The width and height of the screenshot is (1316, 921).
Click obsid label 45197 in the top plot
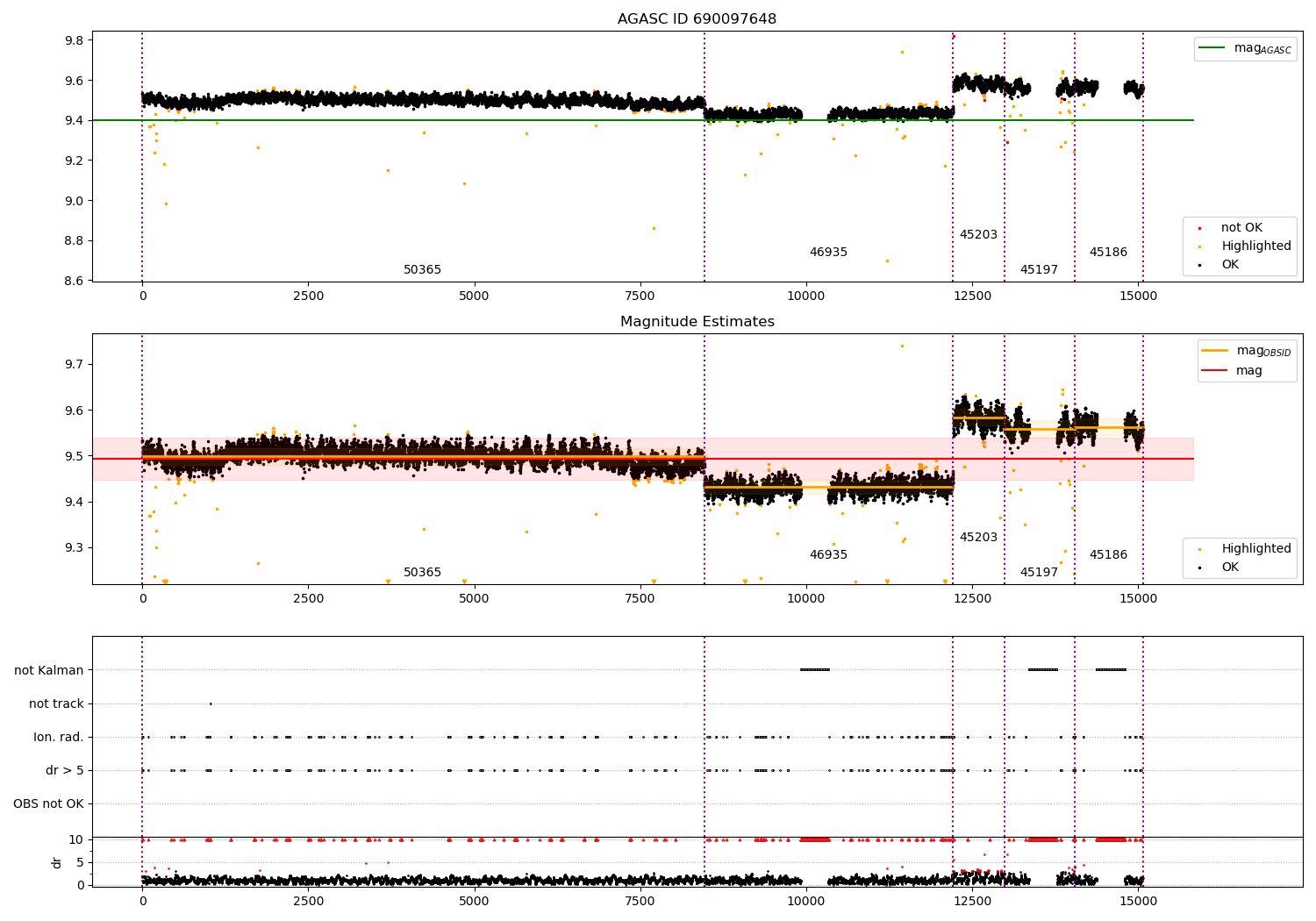[x=1039, y=269]
